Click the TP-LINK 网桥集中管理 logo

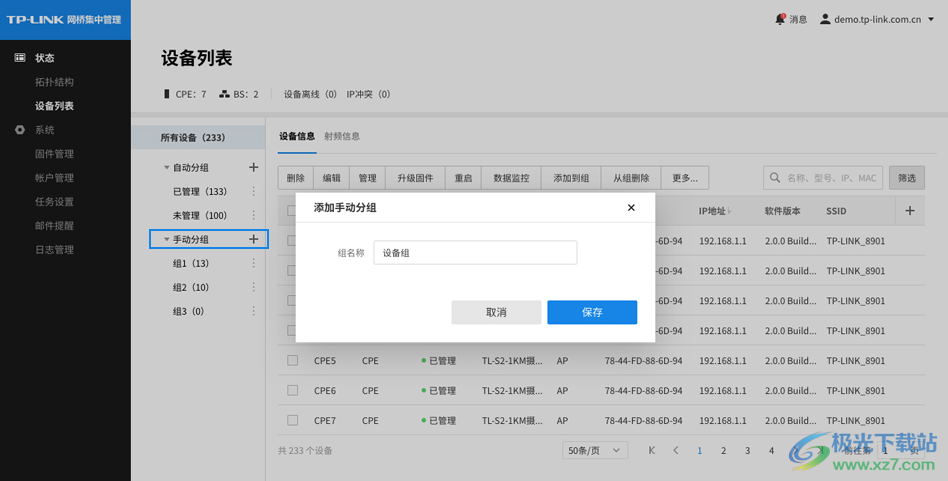click(63, 19)
